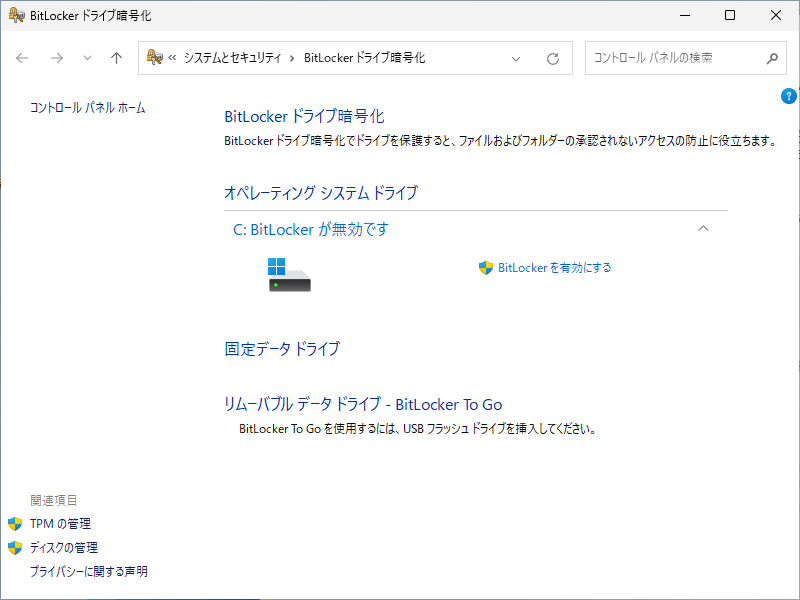
Task: Click the BitLocker icon in the address bar
Action: pos(154,57)
